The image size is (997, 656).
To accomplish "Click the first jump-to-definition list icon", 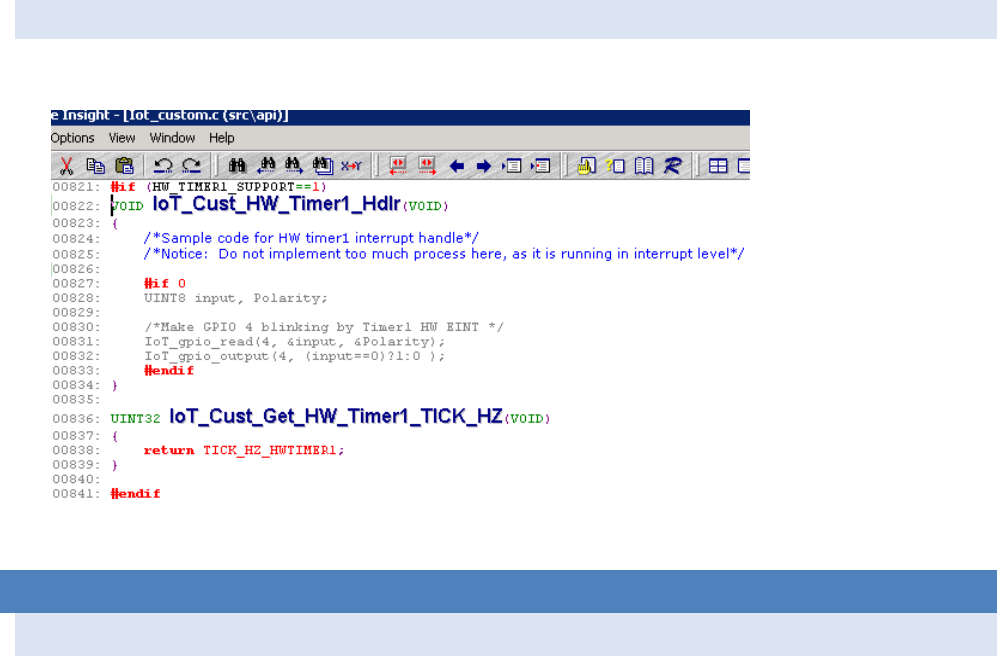I will pos(512,166).
